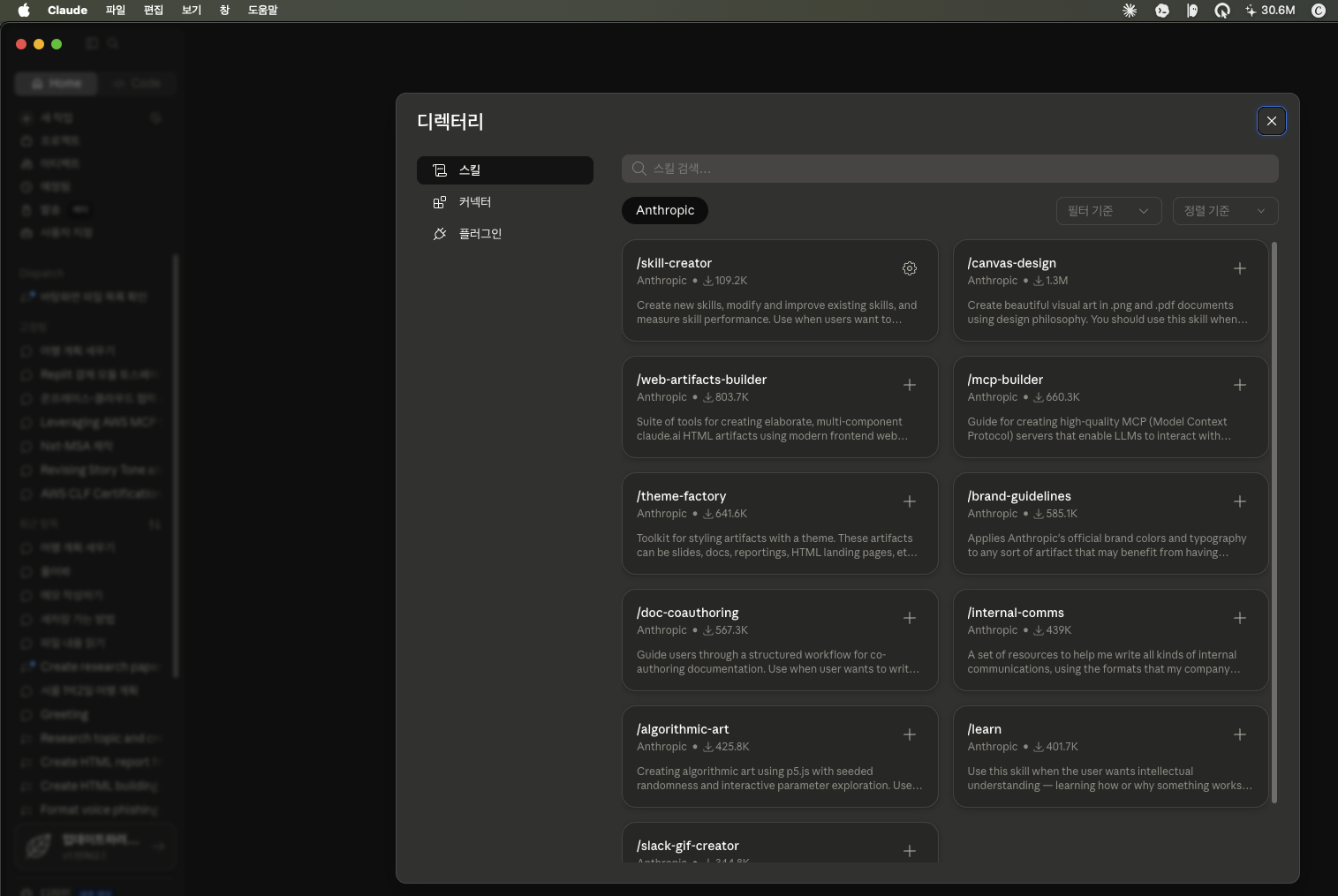Open the /theme-factory card title
The width and height of the screenshot is (1338, 896).
(x=681, y=496)
